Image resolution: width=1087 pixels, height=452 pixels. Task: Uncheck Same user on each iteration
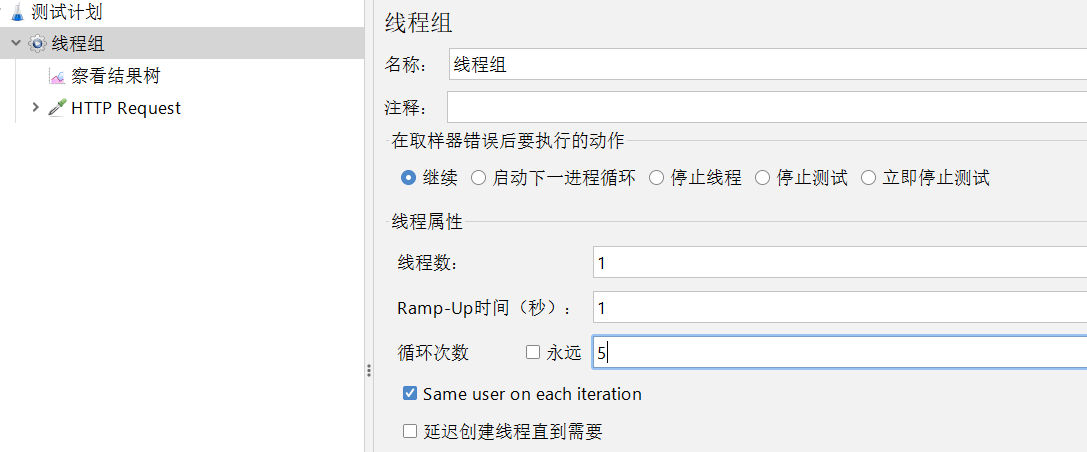click(x=409, y=394)
